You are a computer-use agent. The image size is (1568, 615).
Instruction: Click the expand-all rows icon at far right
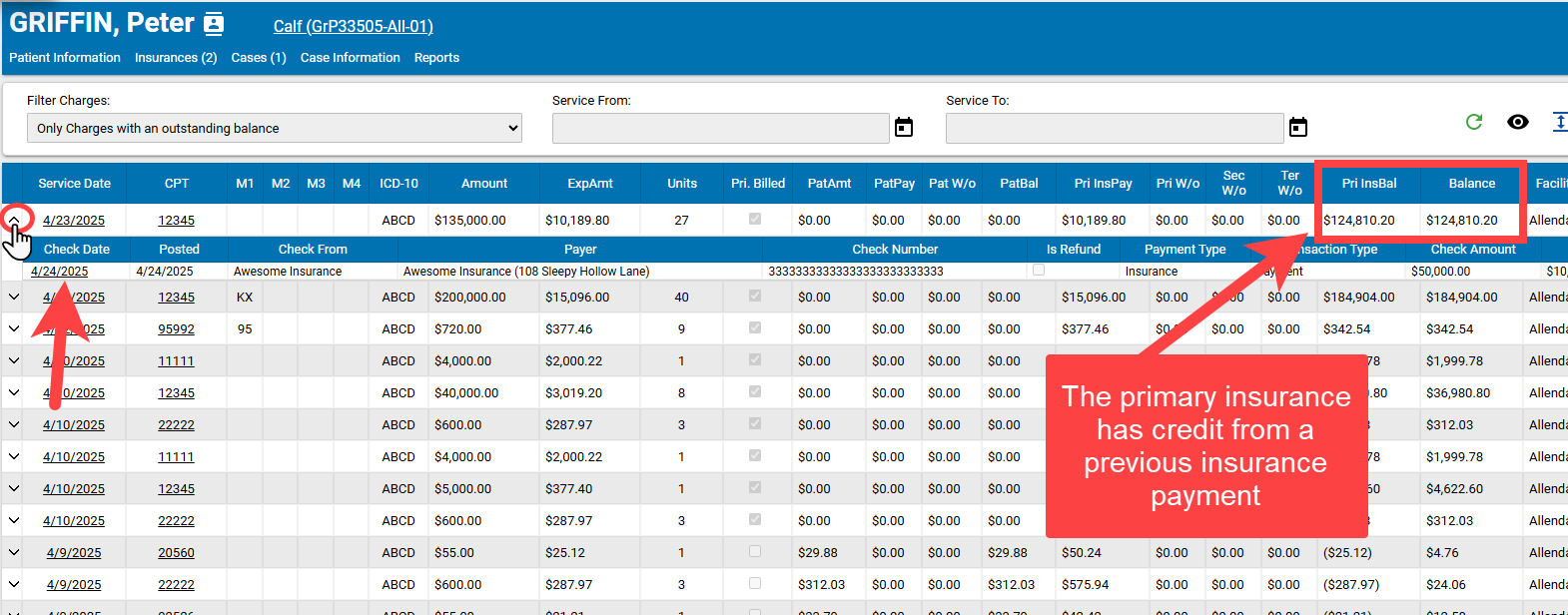(1559, 122)
